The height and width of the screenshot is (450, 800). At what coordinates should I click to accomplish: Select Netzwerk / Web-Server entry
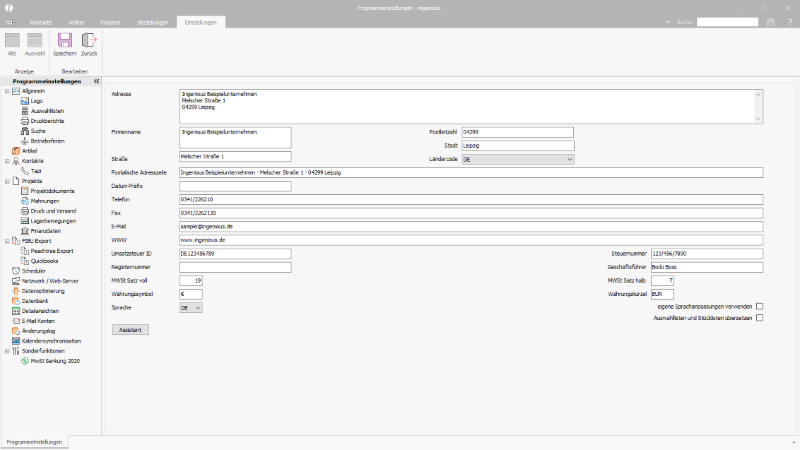50,281
